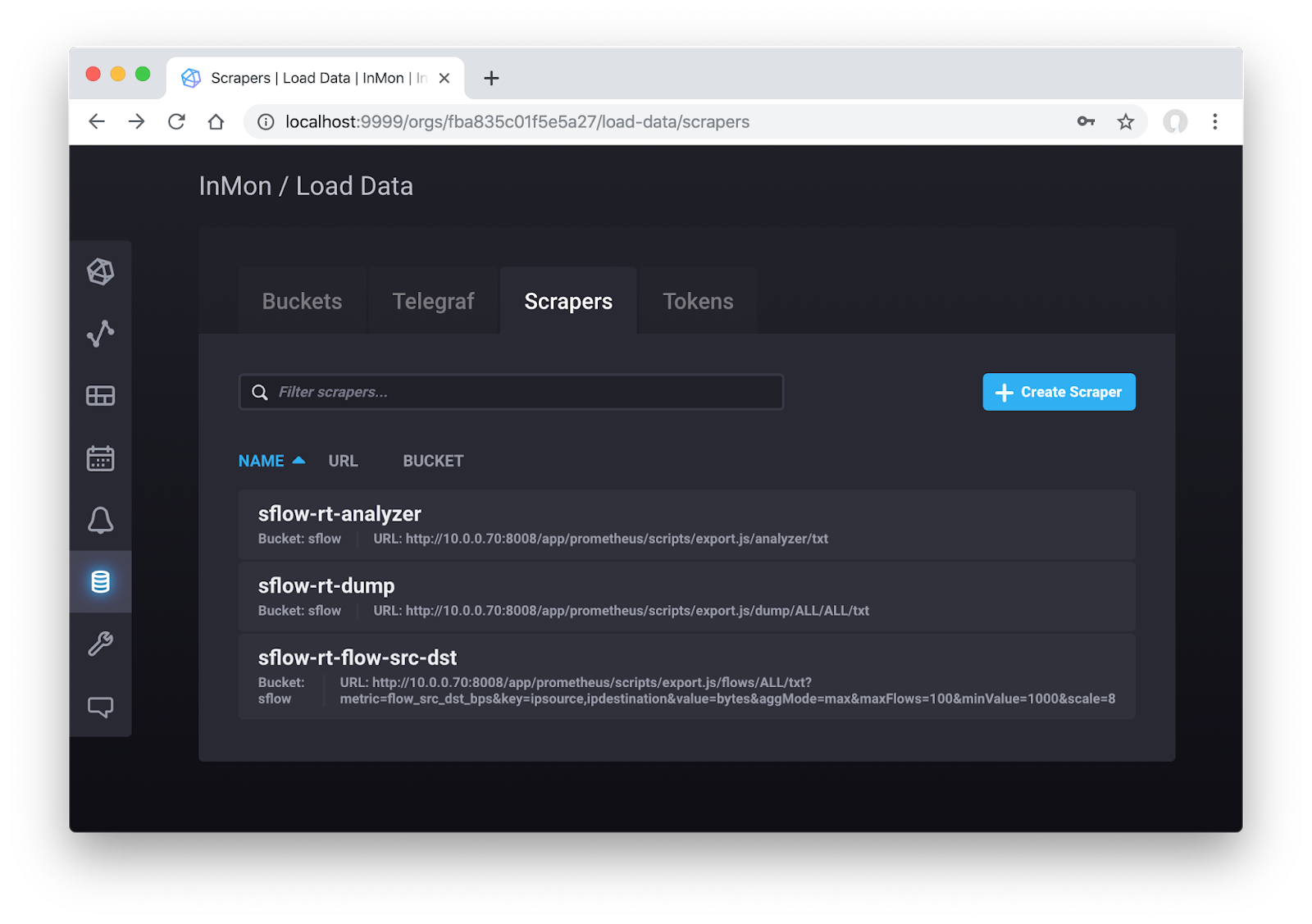Click 'Bucket: sflow' under sflow-rt-analyzer
Screen dimensions: 1312x924
coord(299,539)
